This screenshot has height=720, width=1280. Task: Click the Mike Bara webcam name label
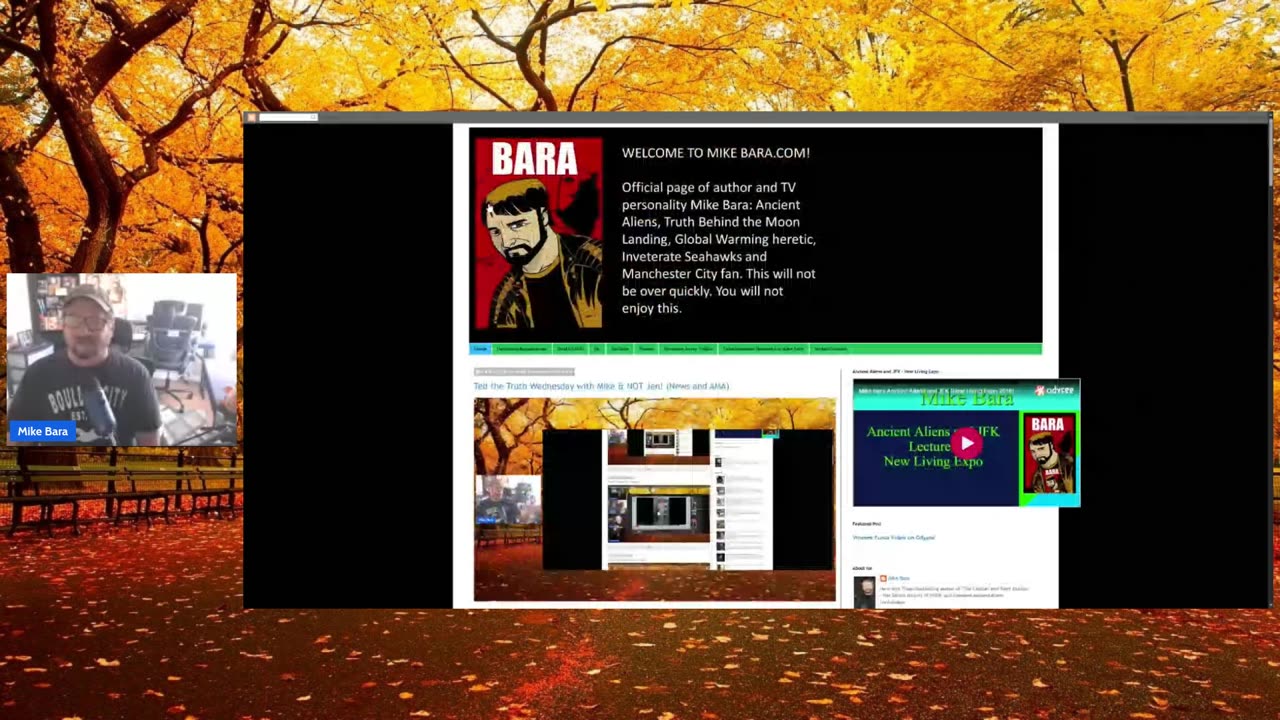(x=43, y=431)
